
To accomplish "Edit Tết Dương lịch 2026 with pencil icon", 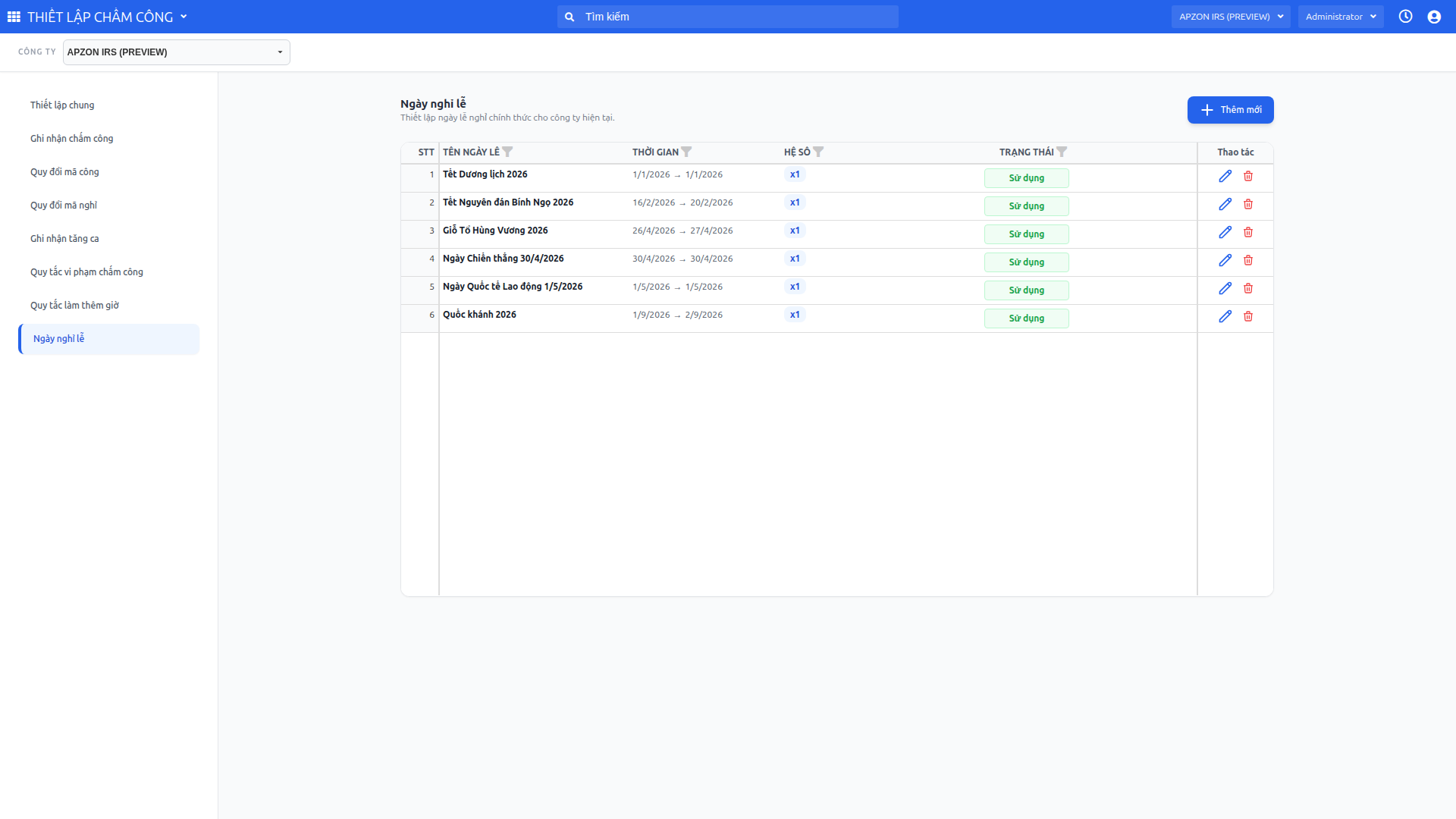I will click(x=1225, y=176).
